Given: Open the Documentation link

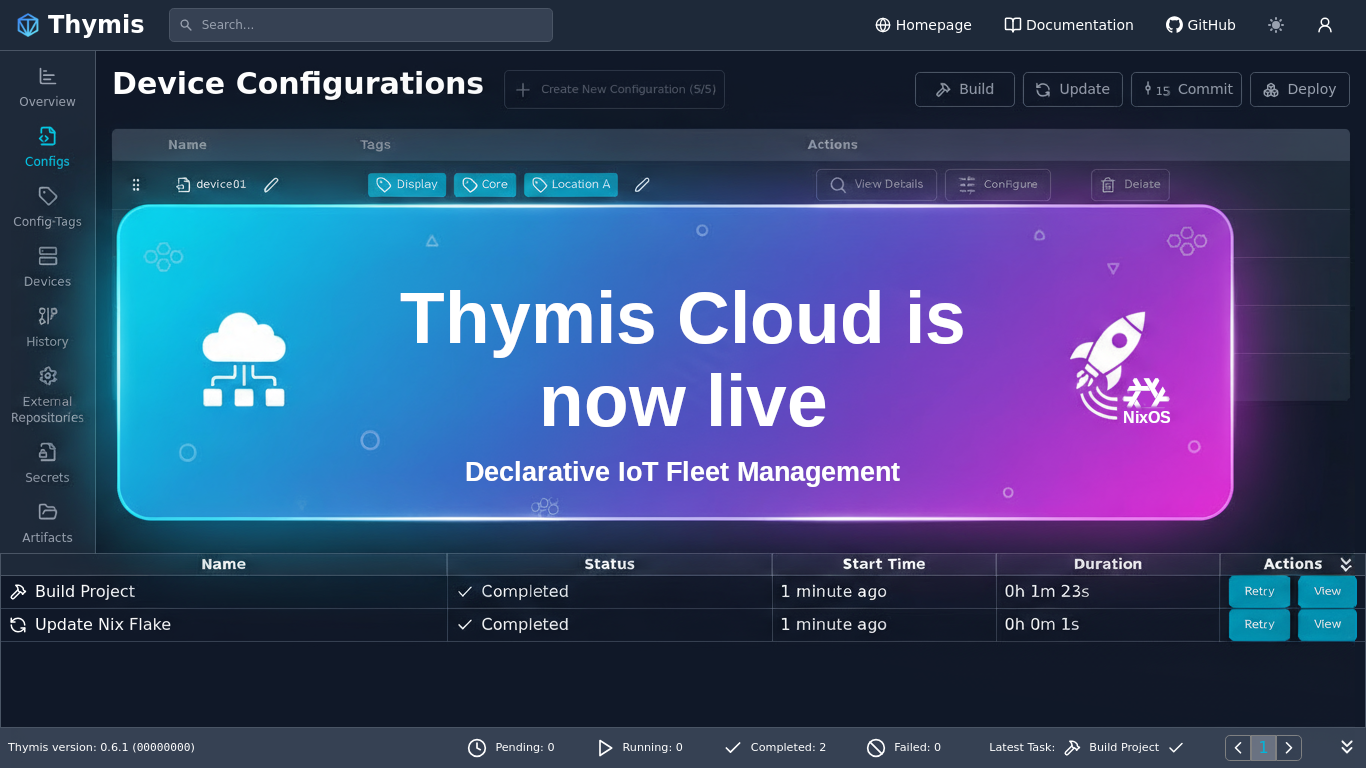Looking at the screenshot, I should coord(1069,25).
